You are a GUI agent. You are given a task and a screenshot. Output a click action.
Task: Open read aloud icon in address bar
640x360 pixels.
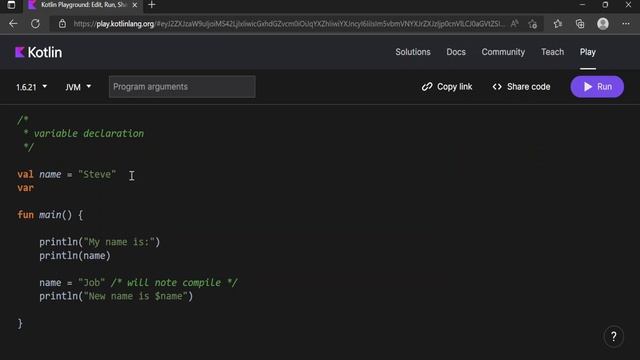(x=514, y=24)
